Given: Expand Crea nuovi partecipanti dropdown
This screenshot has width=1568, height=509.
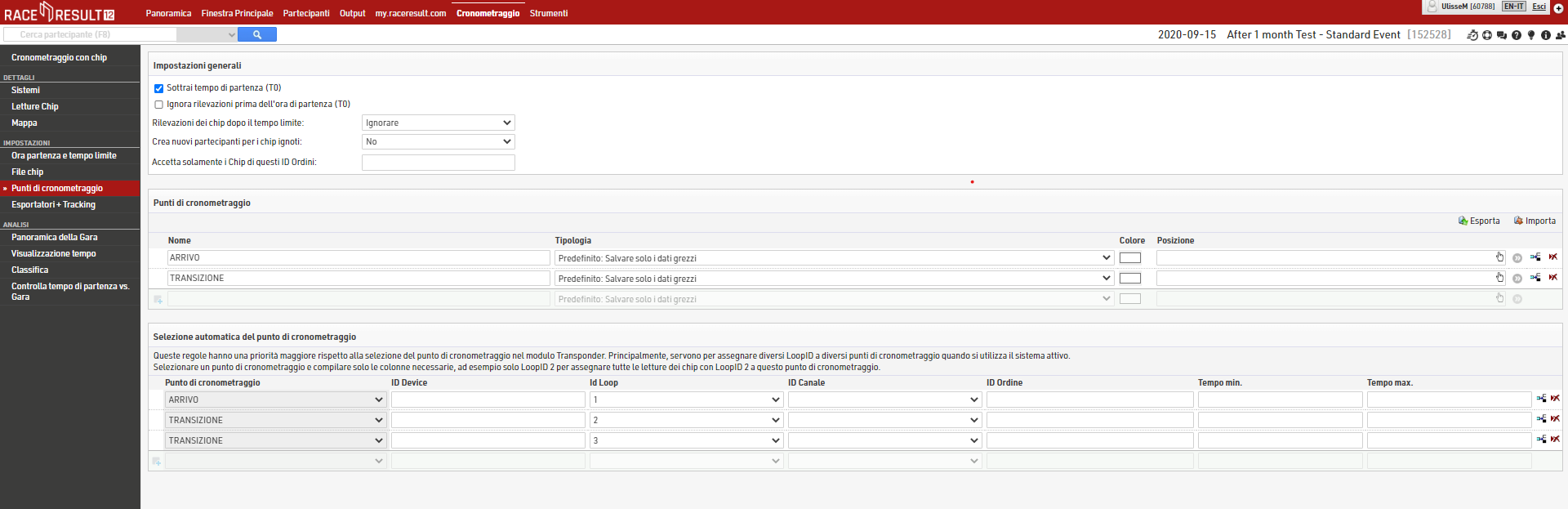Looking at the screenshot, I should click(438, 141).
